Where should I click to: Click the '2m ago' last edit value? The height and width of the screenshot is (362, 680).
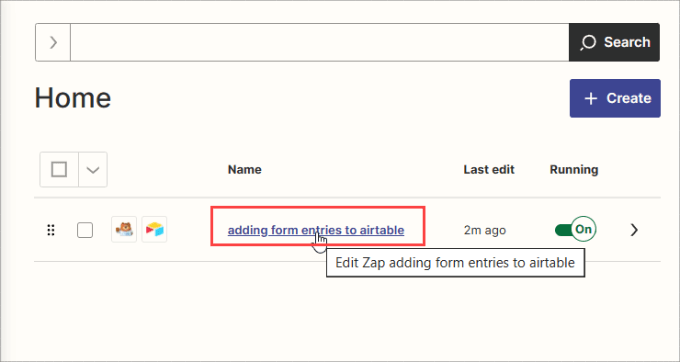(485, 230)
